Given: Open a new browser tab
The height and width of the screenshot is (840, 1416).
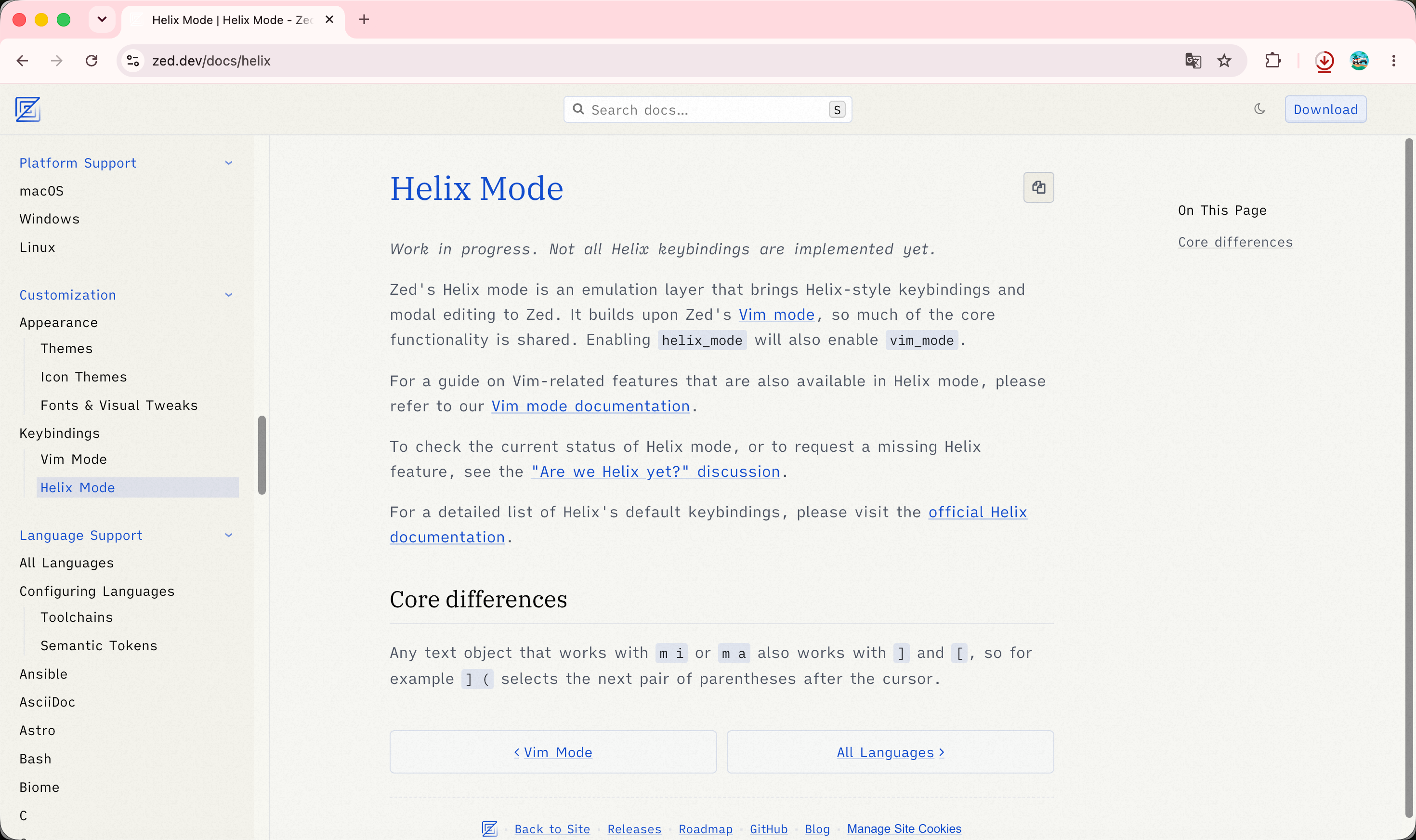Looking at the screenshot, I should click(x=364, y=20).
